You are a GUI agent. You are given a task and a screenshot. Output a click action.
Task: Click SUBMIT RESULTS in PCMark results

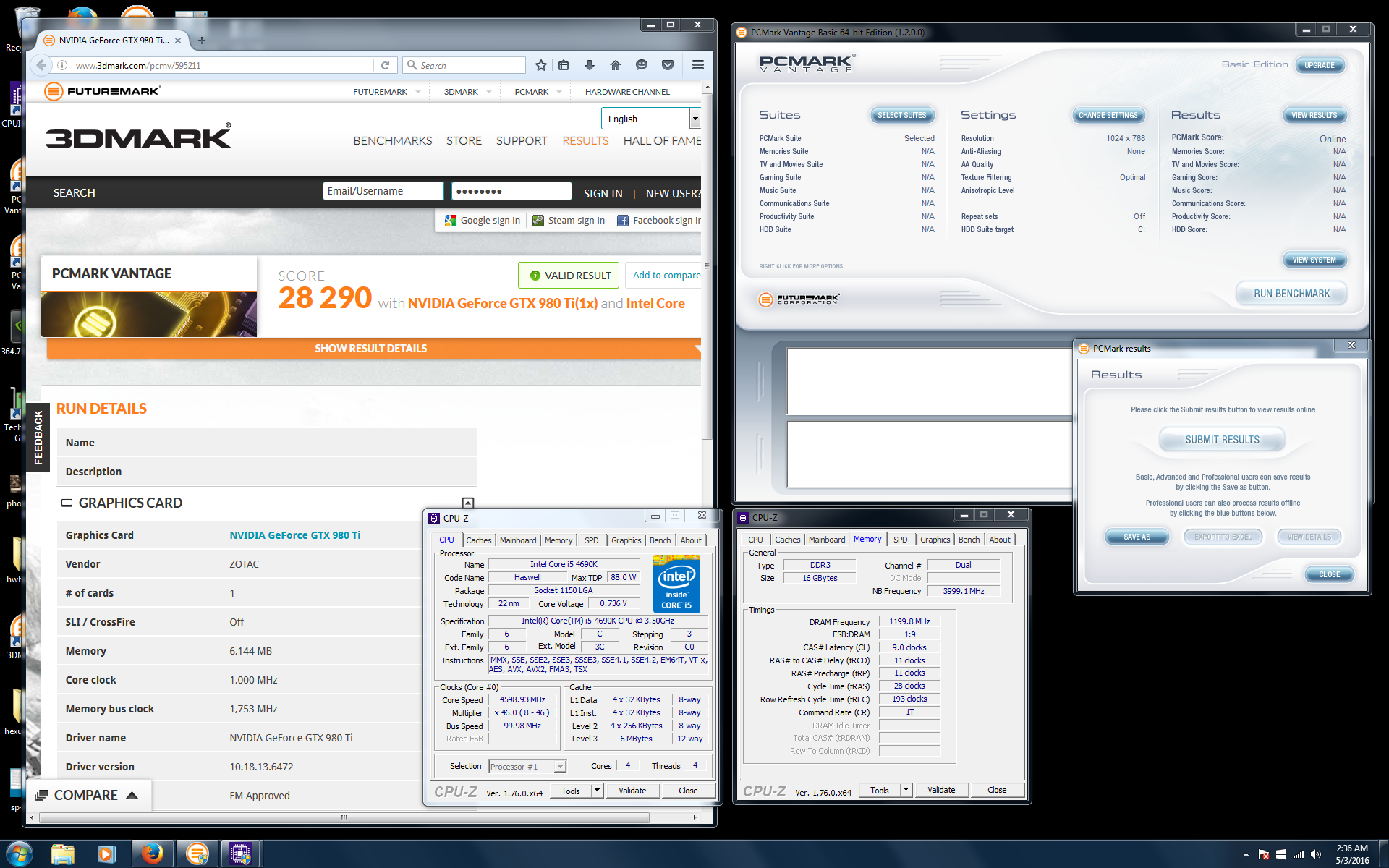click(1222, 440)
